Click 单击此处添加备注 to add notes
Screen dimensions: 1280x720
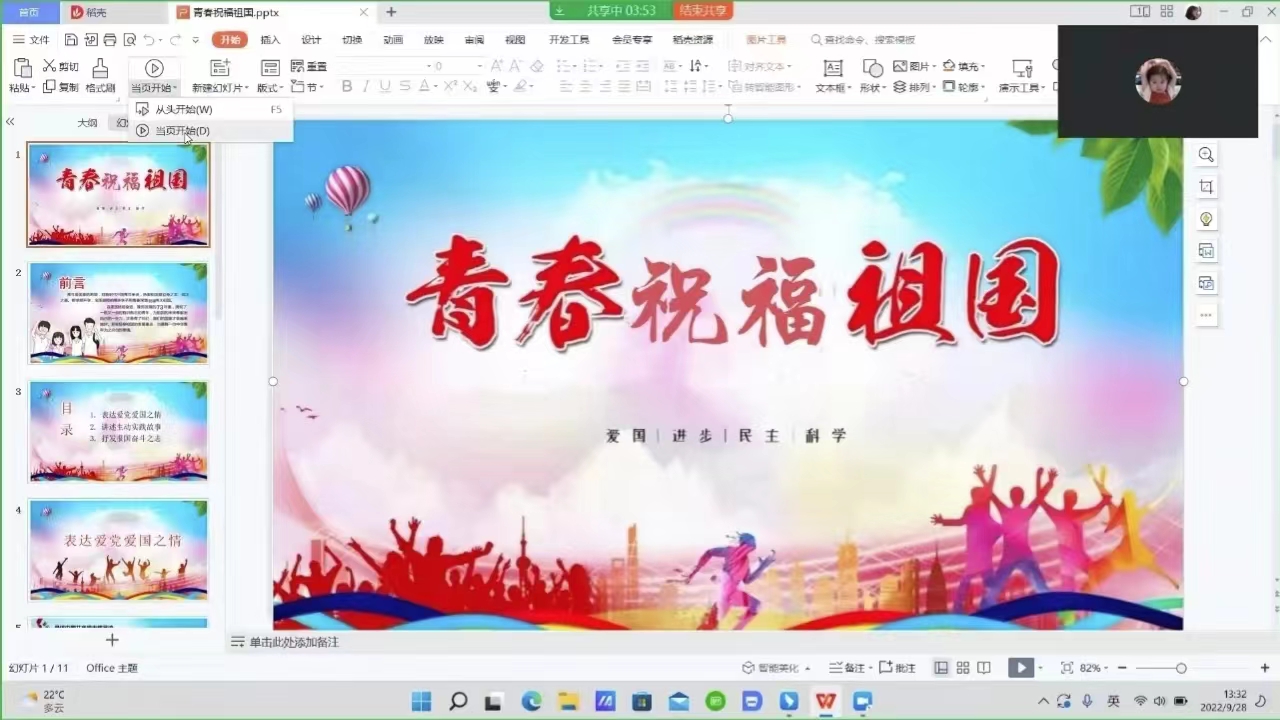(x=294, y=642)
